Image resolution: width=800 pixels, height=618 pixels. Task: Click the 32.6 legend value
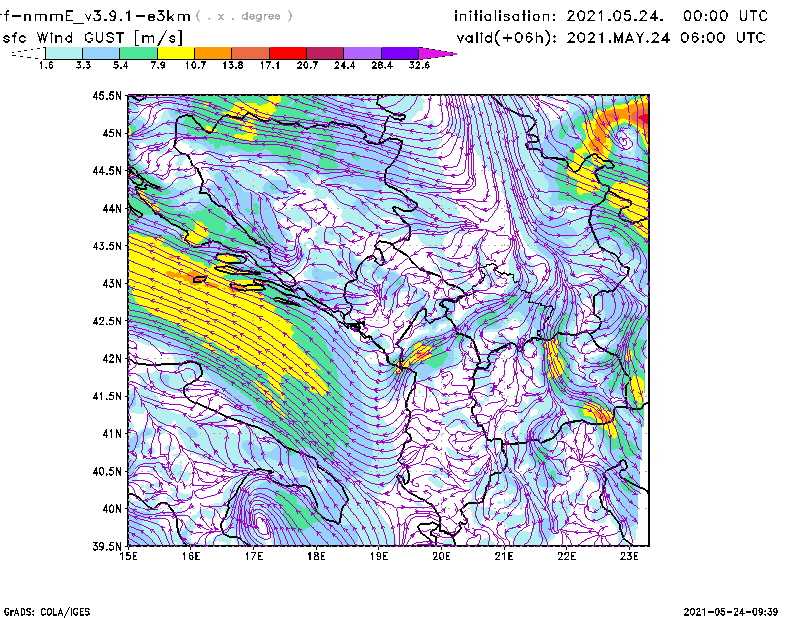(419, 65)
